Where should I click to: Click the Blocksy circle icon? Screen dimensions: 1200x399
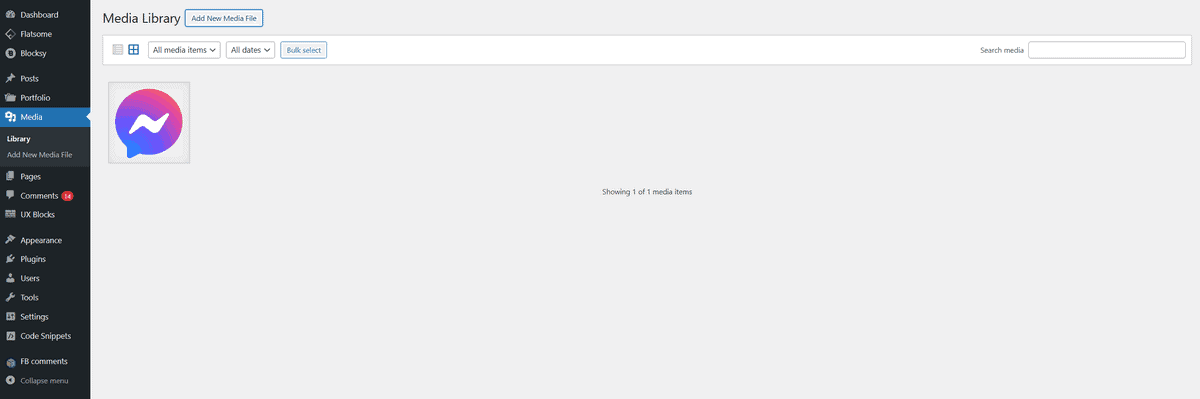pos(10,53)
